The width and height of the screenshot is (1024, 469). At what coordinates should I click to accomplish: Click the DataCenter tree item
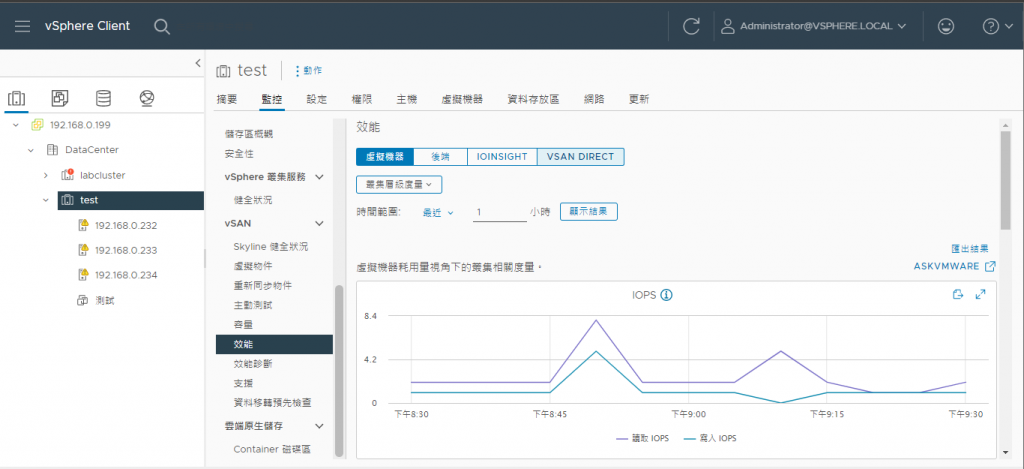point(91,150)
